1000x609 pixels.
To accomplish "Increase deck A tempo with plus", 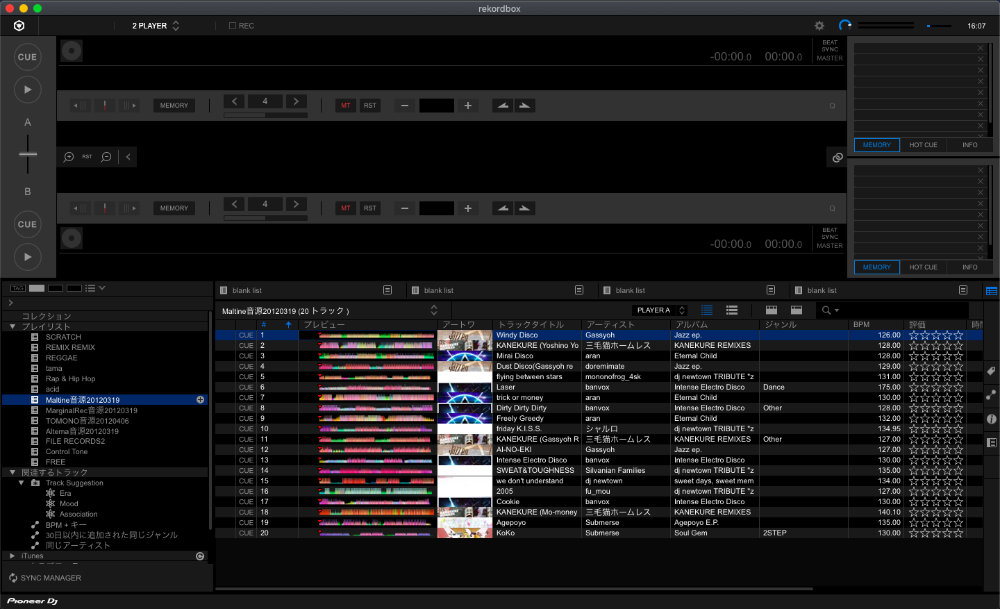I will [467, 105].
